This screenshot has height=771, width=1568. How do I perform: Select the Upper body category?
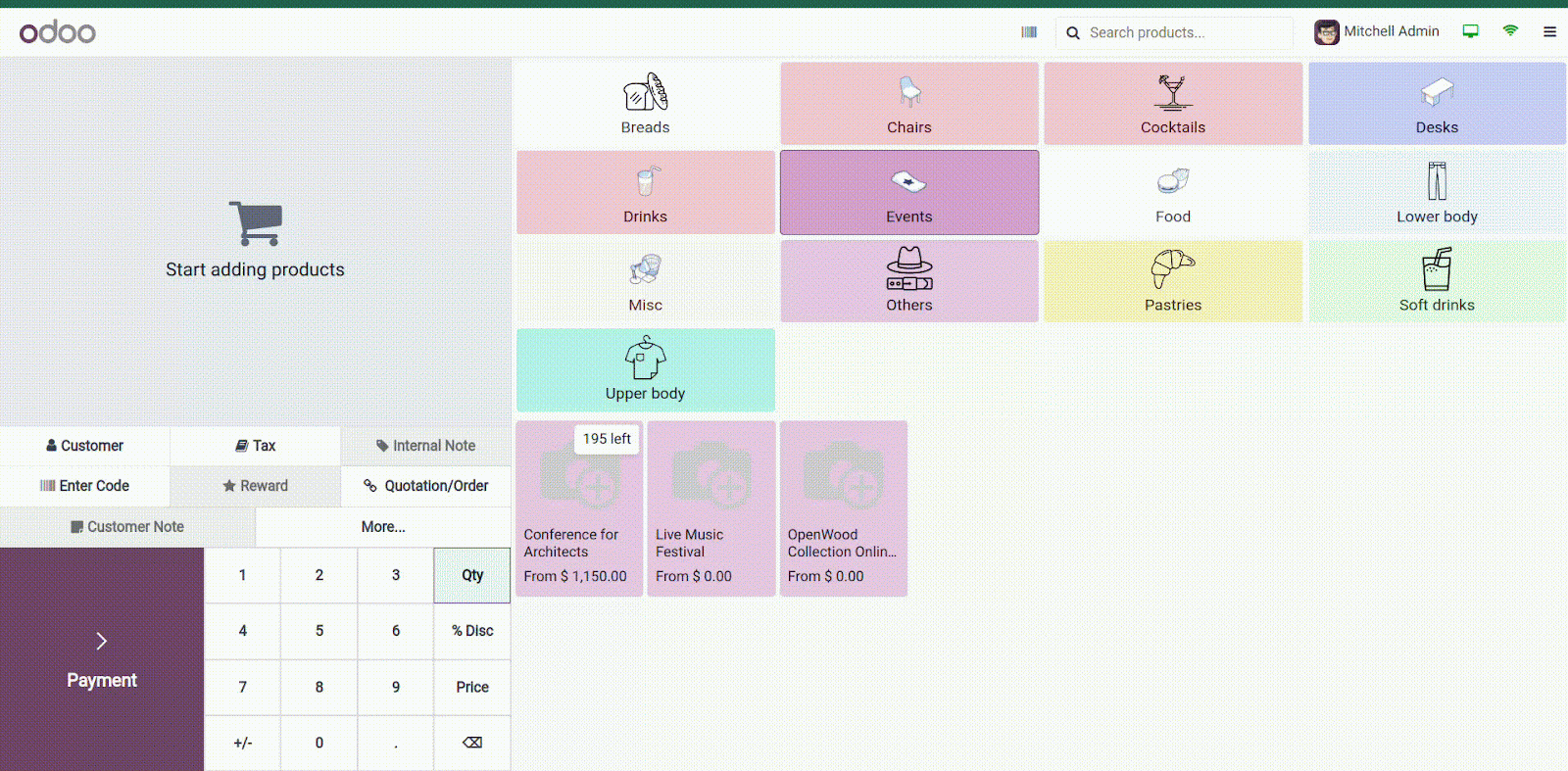[646, 369]
